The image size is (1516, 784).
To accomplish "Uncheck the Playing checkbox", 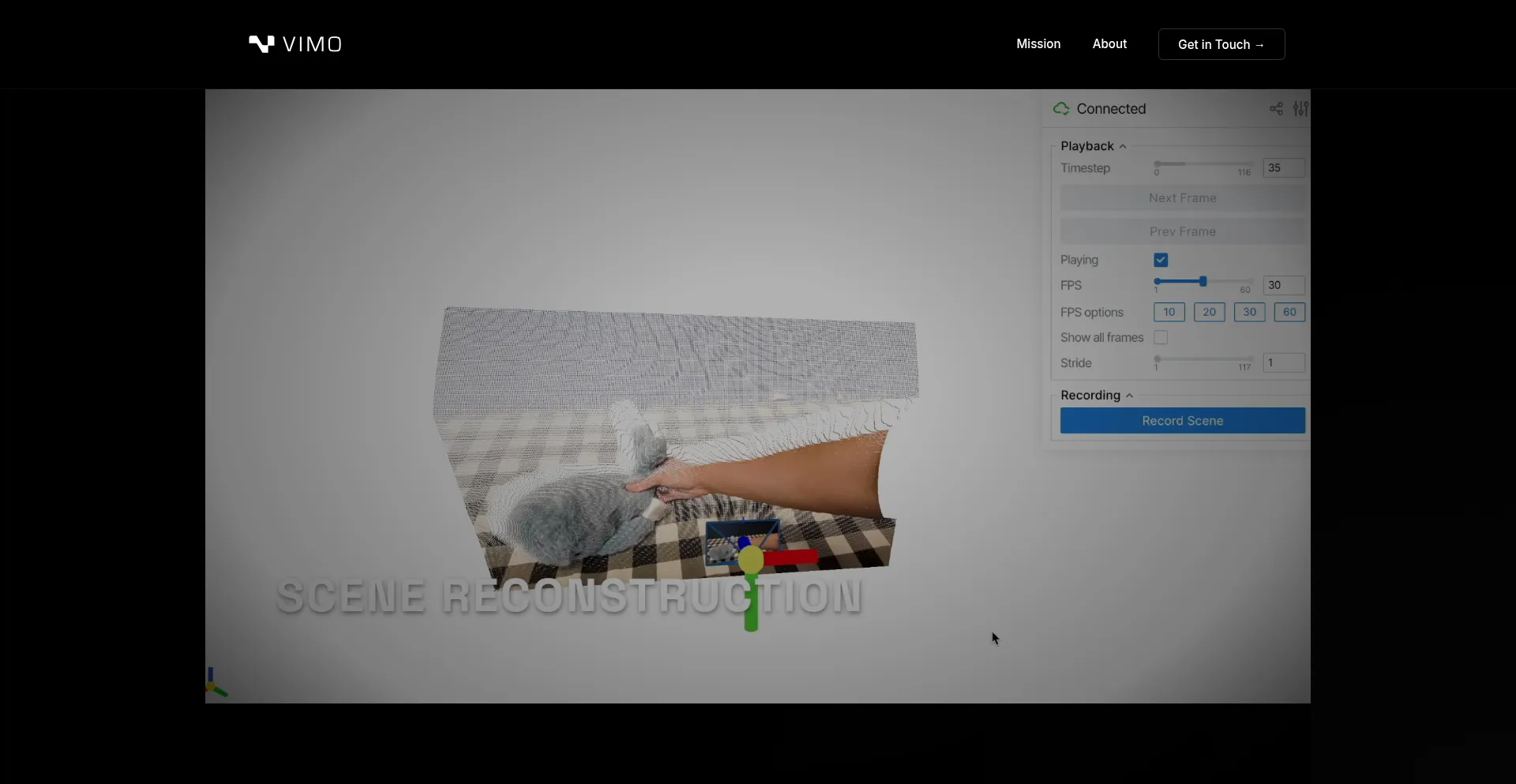I will [1161, 260].
